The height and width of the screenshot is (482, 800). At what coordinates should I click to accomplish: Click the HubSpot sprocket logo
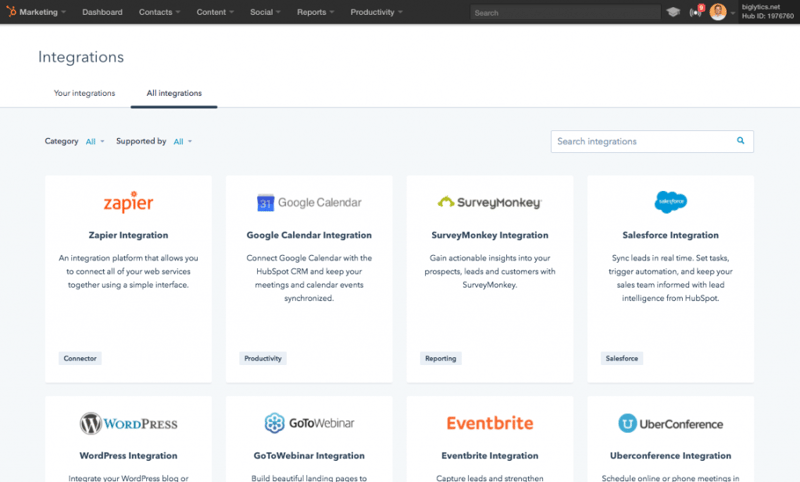pyautogui.click(x=11, y=11)
